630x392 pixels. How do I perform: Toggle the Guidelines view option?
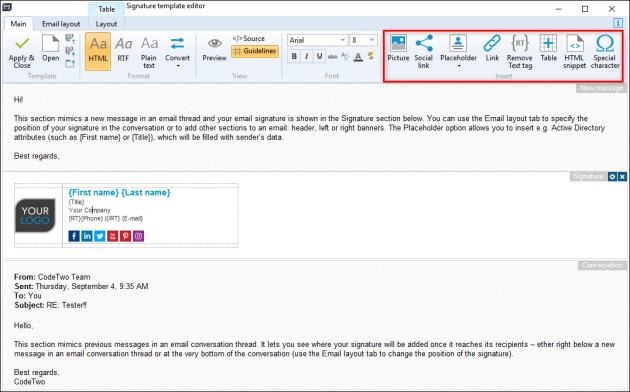255,51
